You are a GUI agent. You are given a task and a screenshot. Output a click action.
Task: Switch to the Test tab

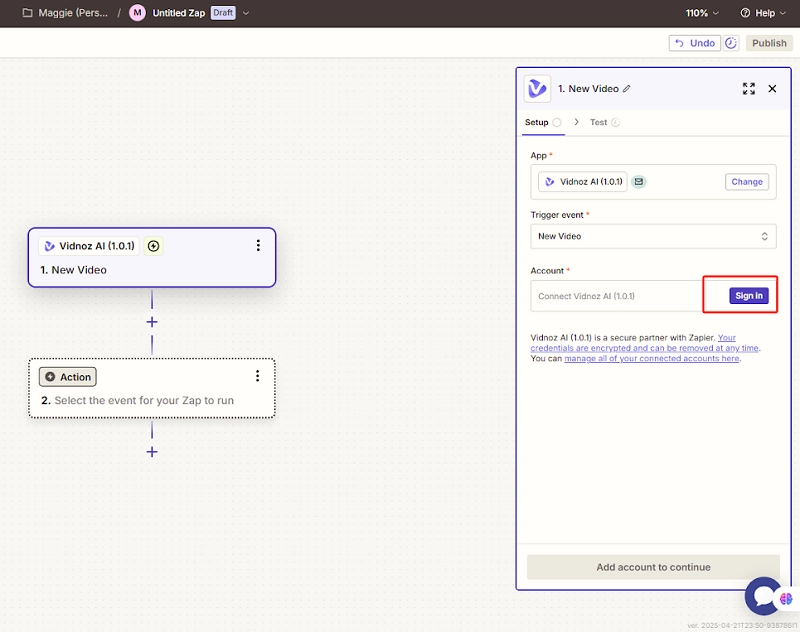(x=598, y=122)
